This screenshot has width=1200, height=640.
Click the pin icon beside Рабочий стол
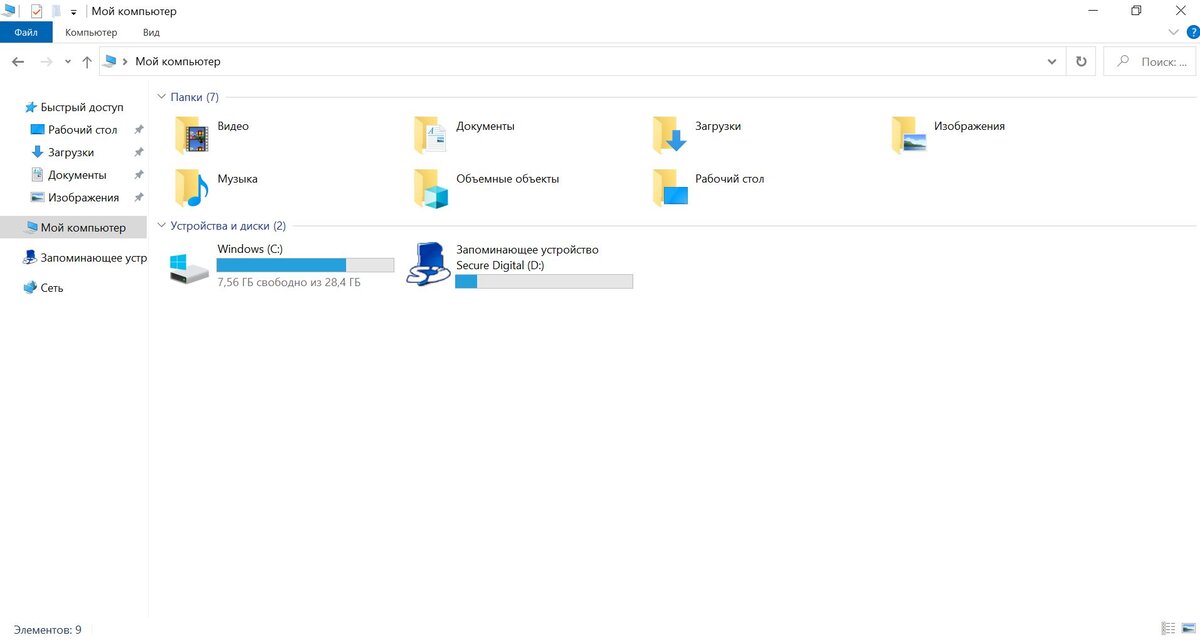[x=139, y=130]
